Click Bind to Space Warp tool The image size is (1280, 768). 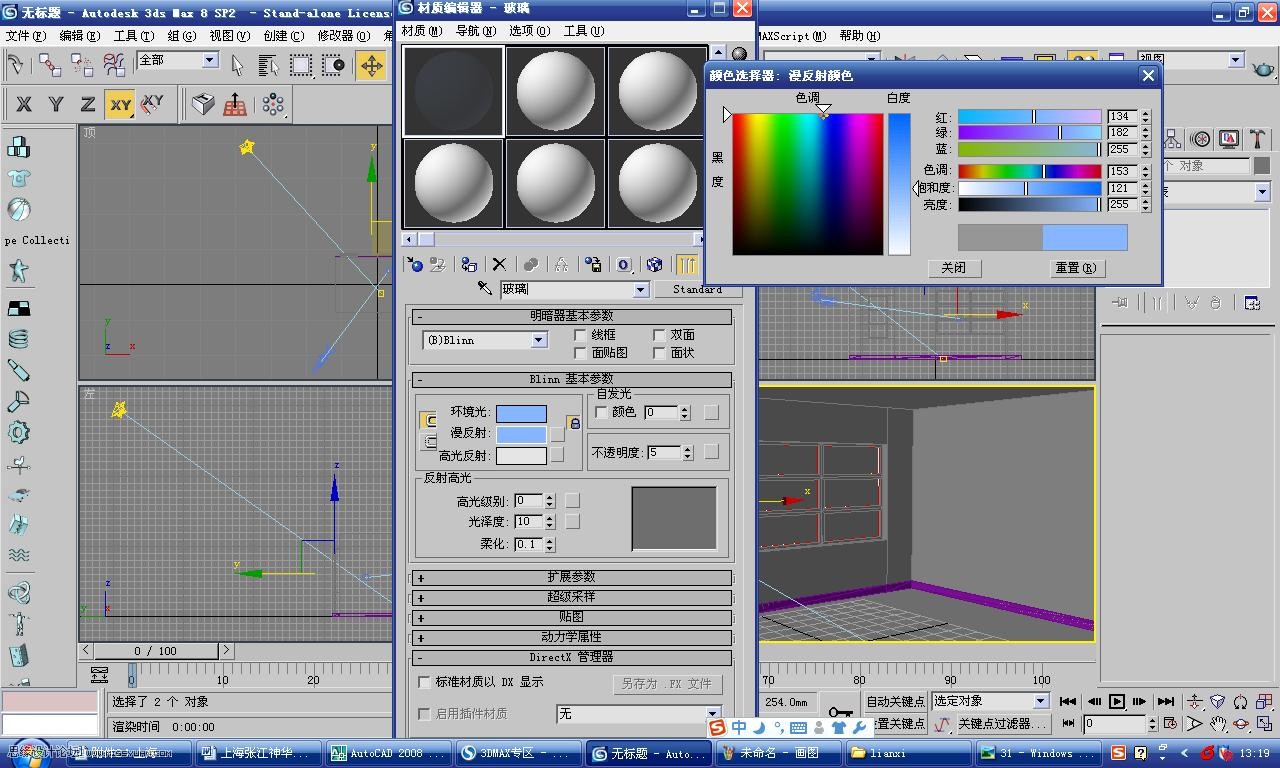[x=114, y=66]
